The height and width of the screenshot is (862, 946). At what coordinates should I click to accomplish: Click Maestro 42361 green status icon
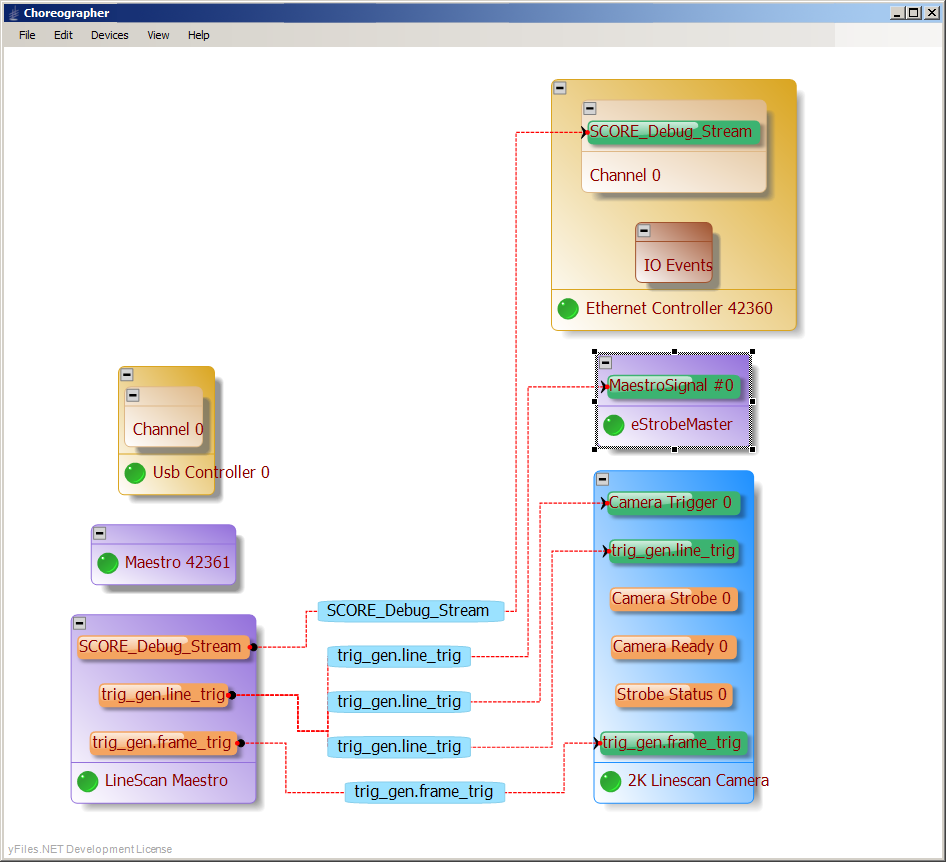(107, 563)
